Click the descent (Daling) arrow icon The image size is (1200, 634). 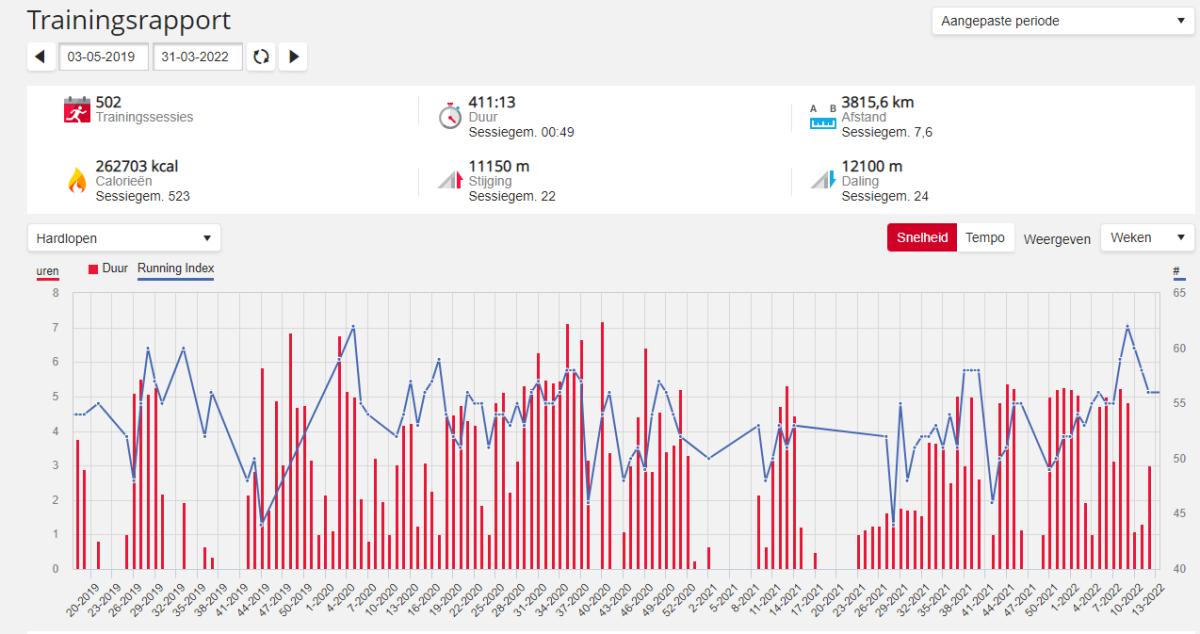tap(822, 180)
